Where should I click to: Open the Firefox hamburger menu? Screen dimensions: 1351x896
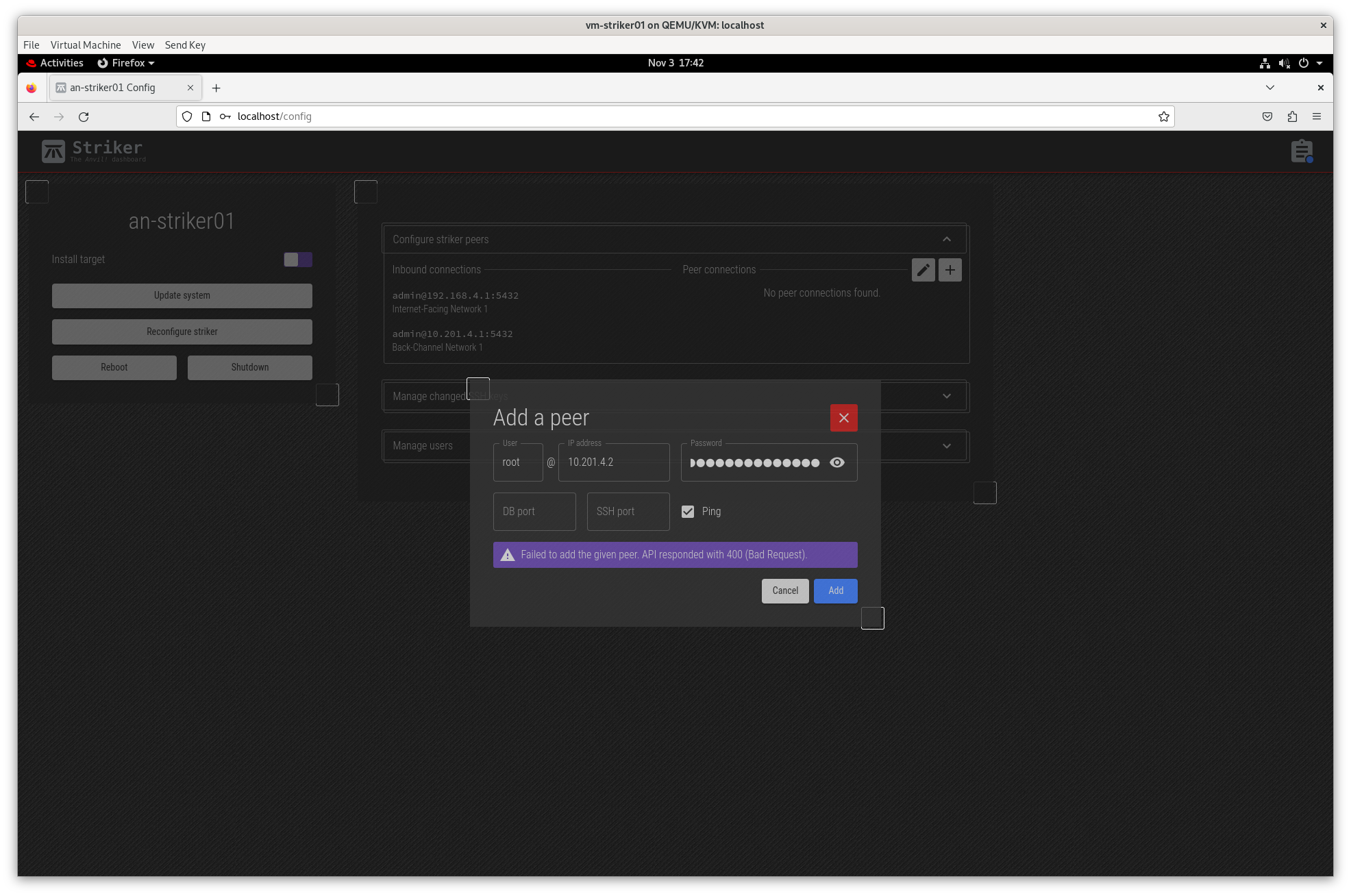pyautogui.click(x=1317, y=116)
